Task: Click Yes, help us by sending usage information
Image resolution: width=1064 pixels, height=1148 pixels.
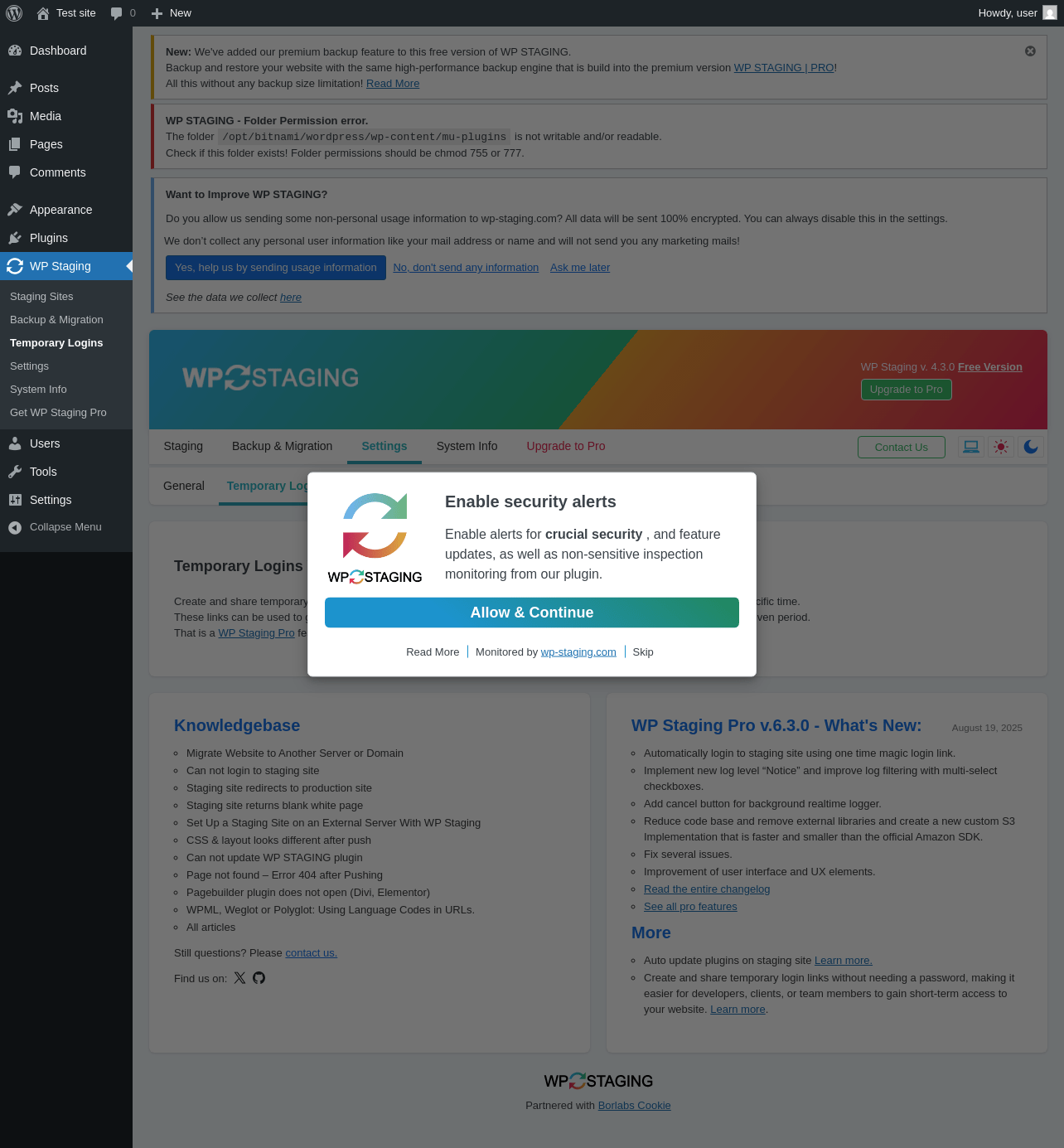Action: (276, 268)
